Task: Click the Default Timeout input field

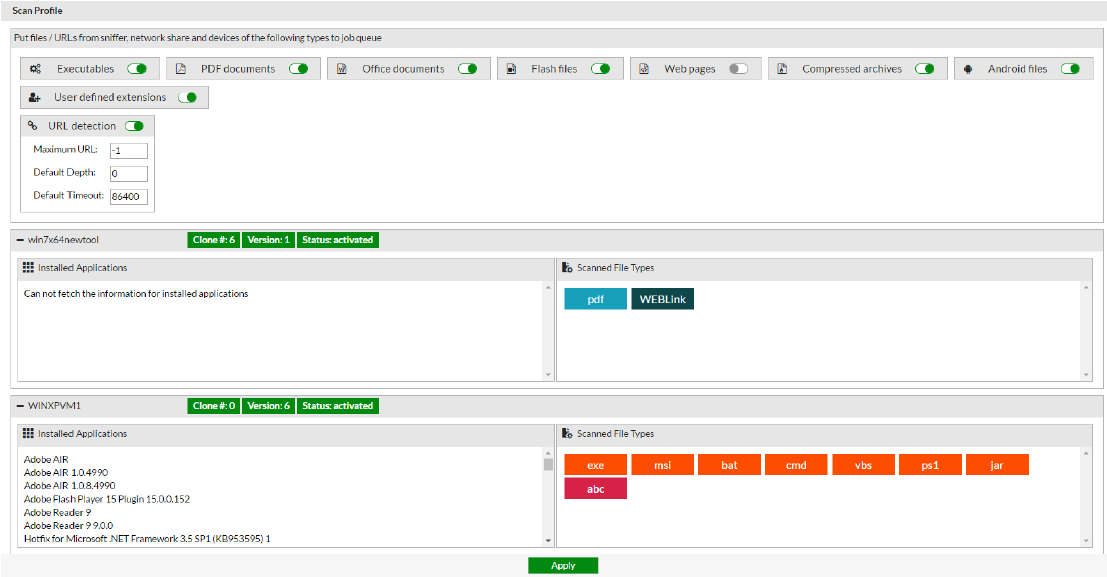Action: [x=128, y=196]
